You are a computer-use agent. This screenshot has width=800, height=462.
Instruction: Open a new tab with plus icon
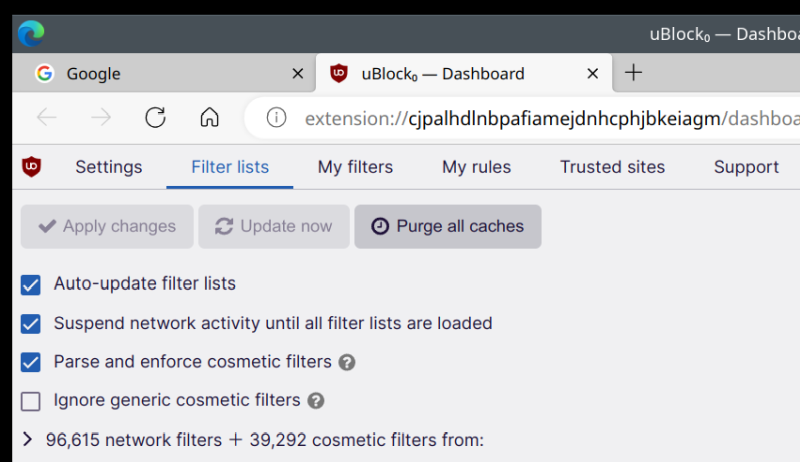(x=633, y=73)
